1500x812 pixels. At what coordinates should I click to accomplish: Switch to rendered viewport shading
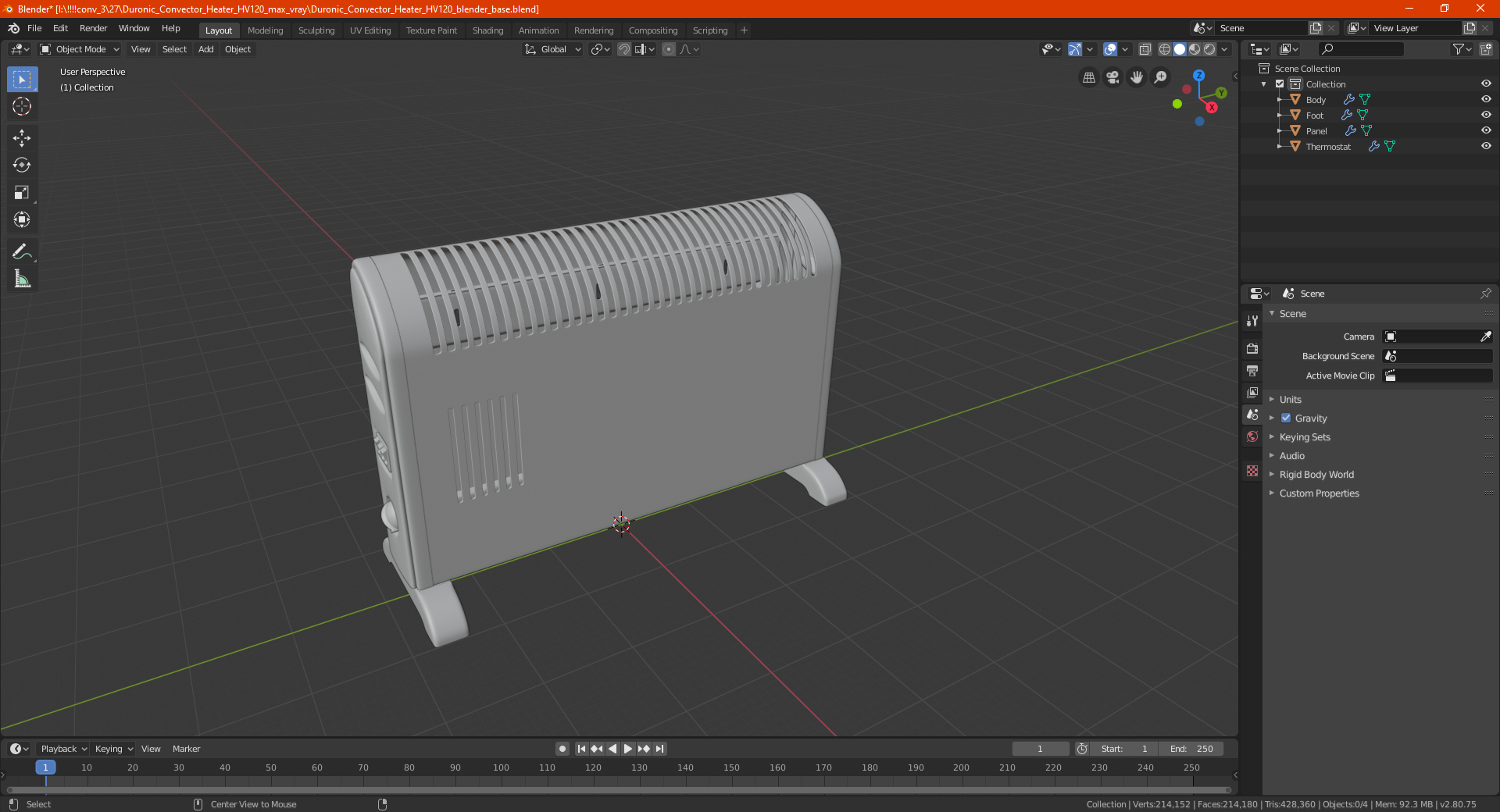(1209, 49)
